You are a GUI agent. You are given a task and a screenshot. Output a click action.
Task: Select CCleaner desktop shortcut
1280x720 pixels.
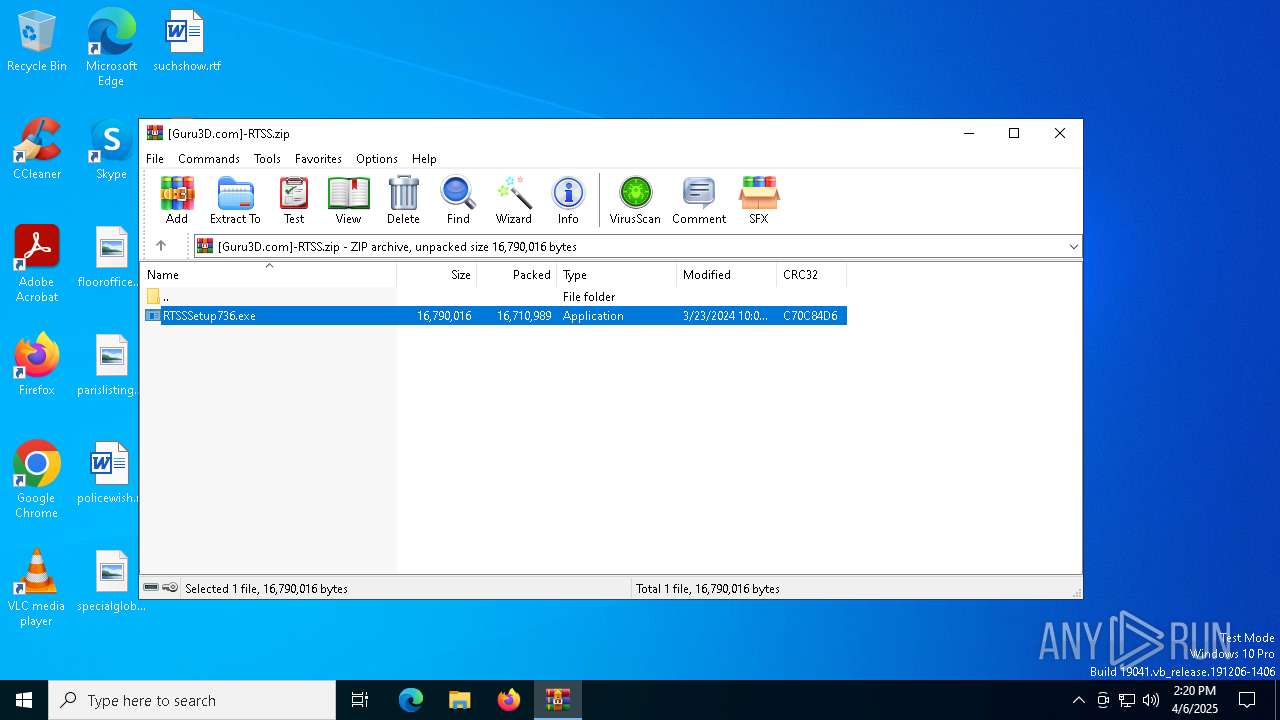pyautogui.click(x=37, y=149)
